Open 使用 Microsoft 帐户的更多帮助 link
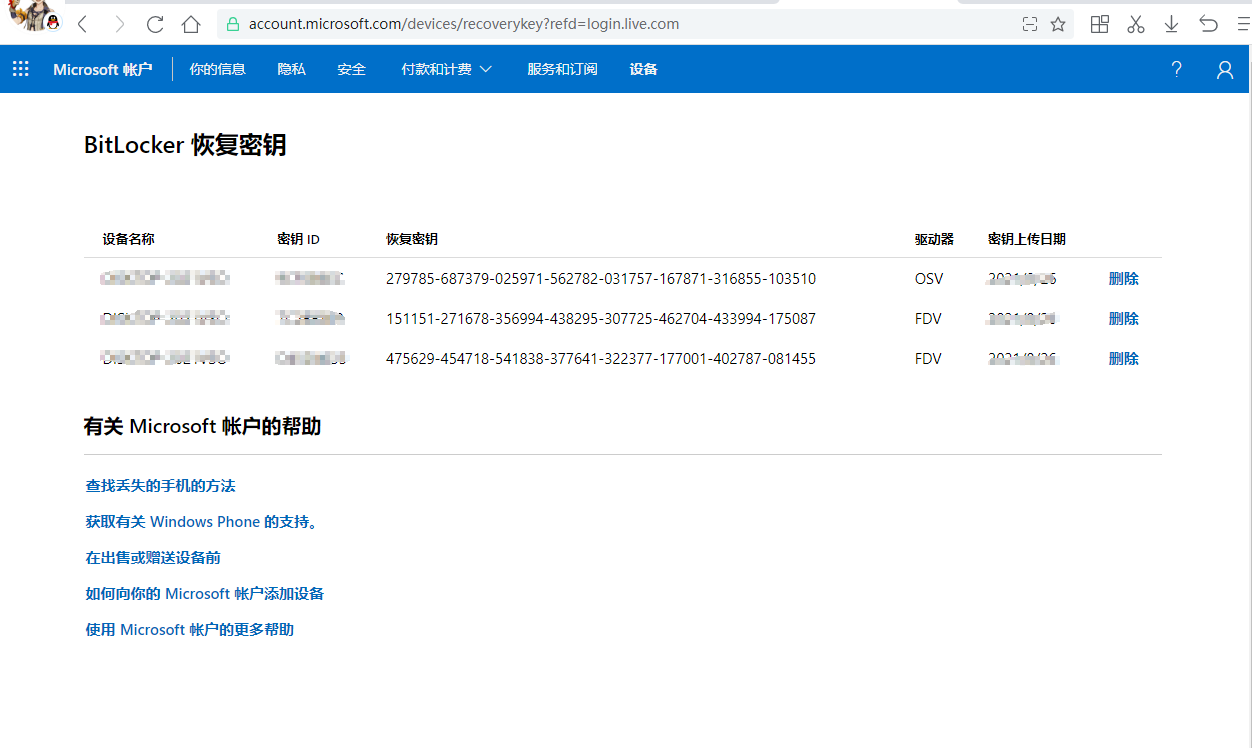The width and height of the screenshot is (1252, 748). (190, 630)
